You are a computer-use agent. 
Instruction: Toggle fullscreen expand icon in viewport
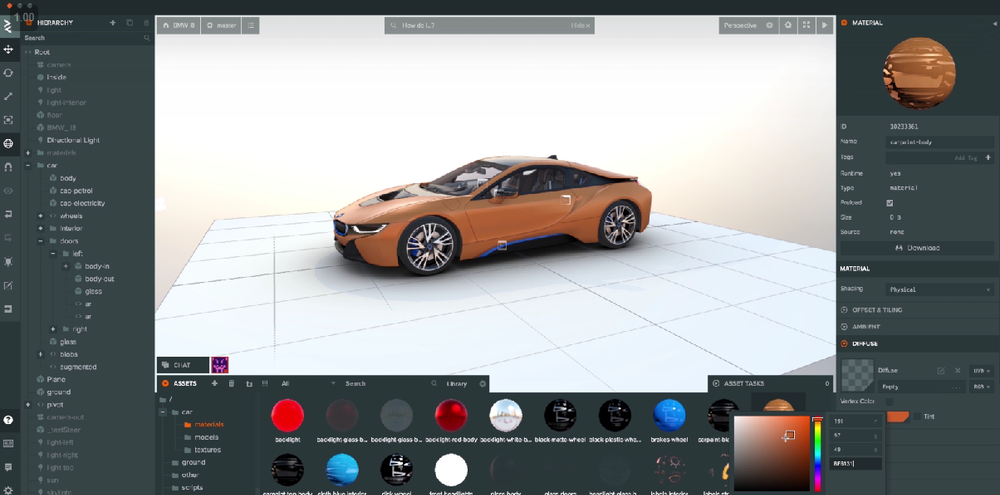(x=807, y=26)
